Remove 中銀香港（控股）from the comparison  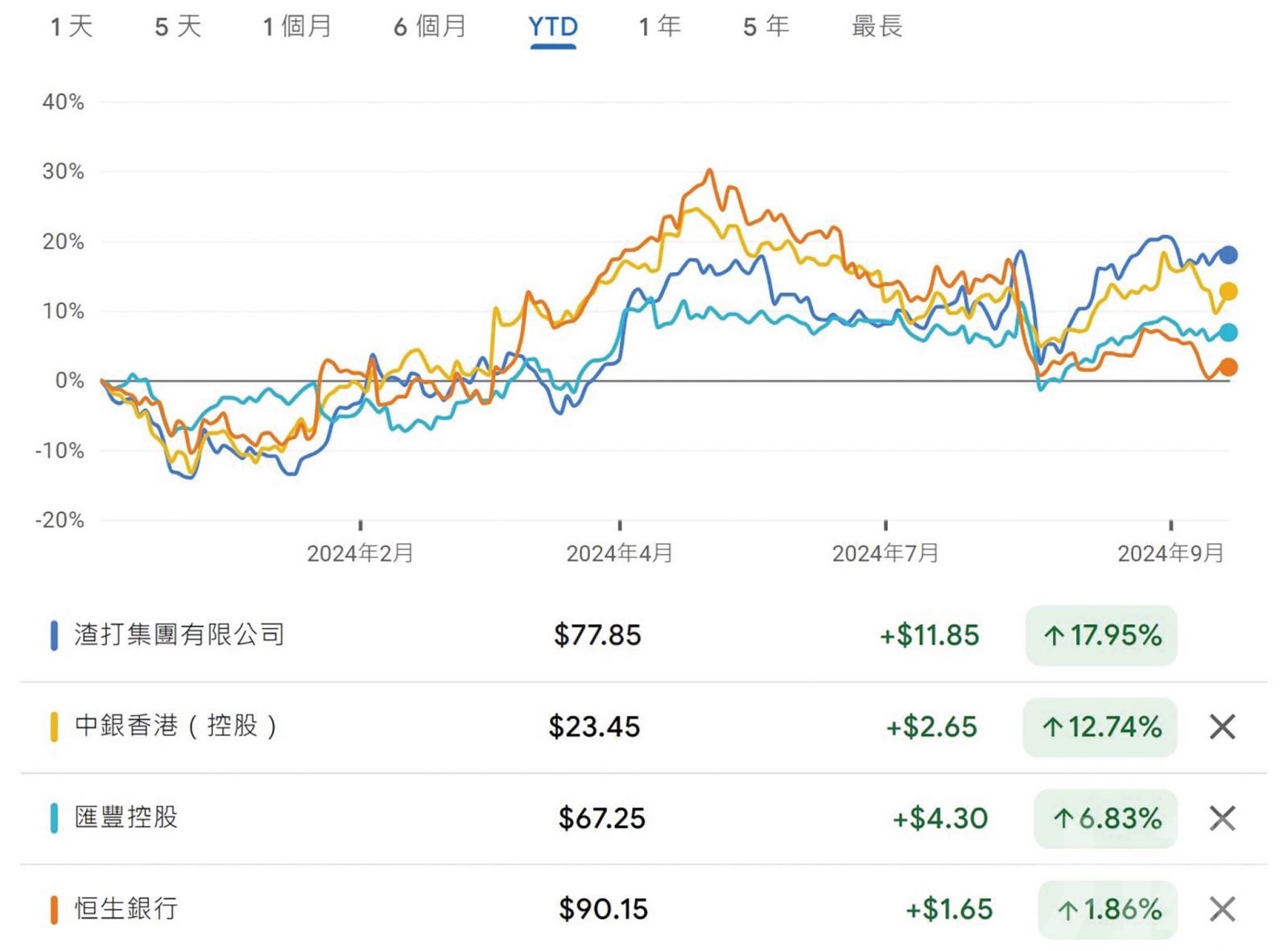click(x=1222, y=726)
